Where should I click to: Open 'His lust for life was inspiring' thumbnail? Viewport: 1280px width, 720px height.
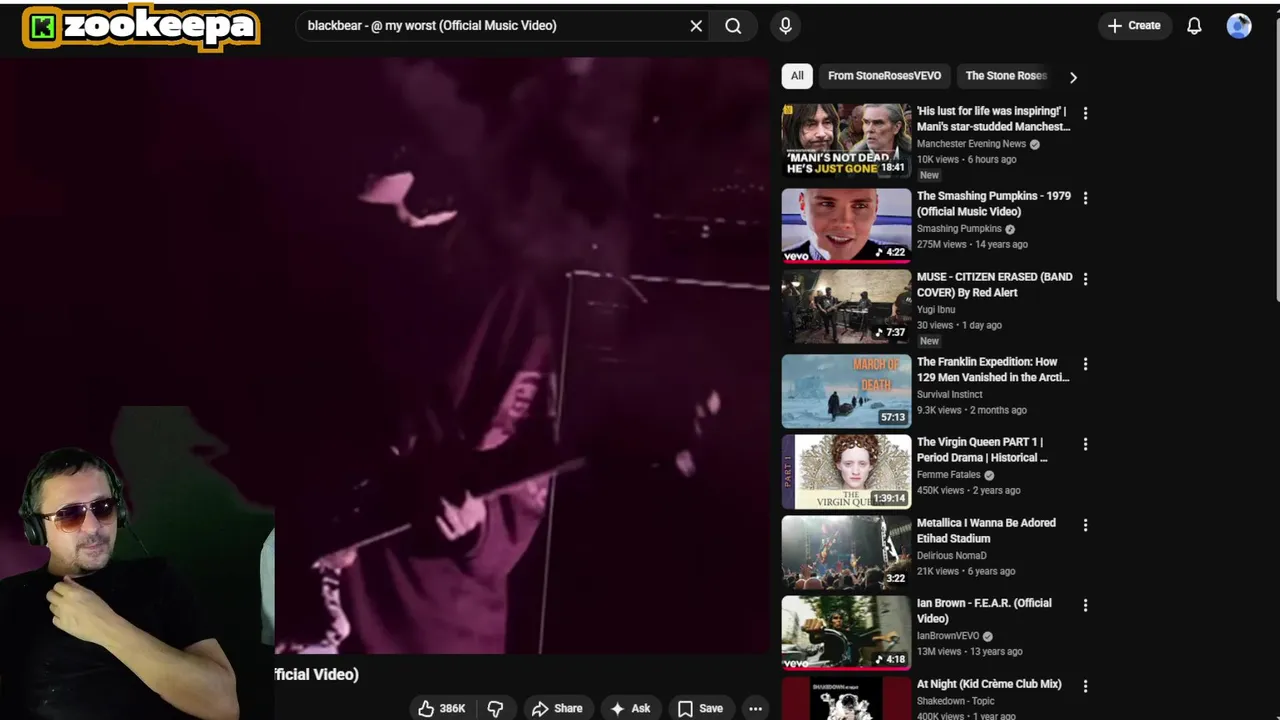[846, 140]
